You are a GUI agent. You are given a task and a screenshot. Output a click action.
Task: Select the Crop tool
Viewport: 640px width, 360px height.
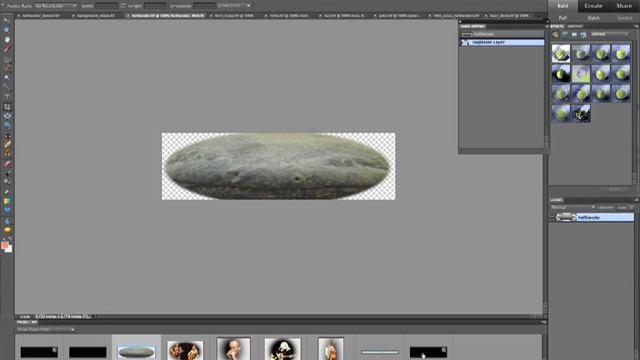click(x=7, y=107)
